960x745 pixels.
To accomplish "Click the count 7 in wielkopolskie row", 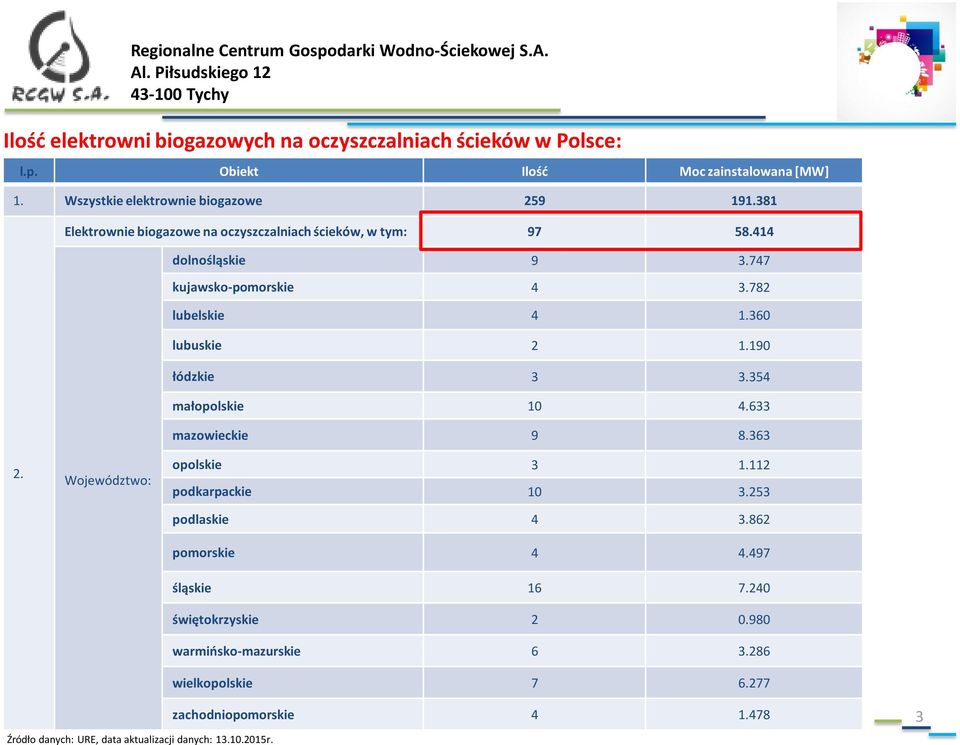I will tap(534, 683).
